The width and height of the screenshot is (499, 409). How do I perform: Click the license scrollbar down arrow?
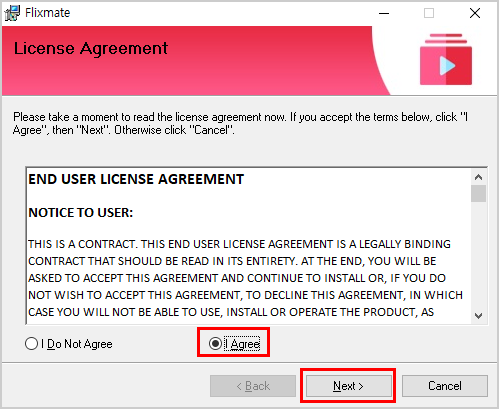pyautogui.click(x=479, y=316)
